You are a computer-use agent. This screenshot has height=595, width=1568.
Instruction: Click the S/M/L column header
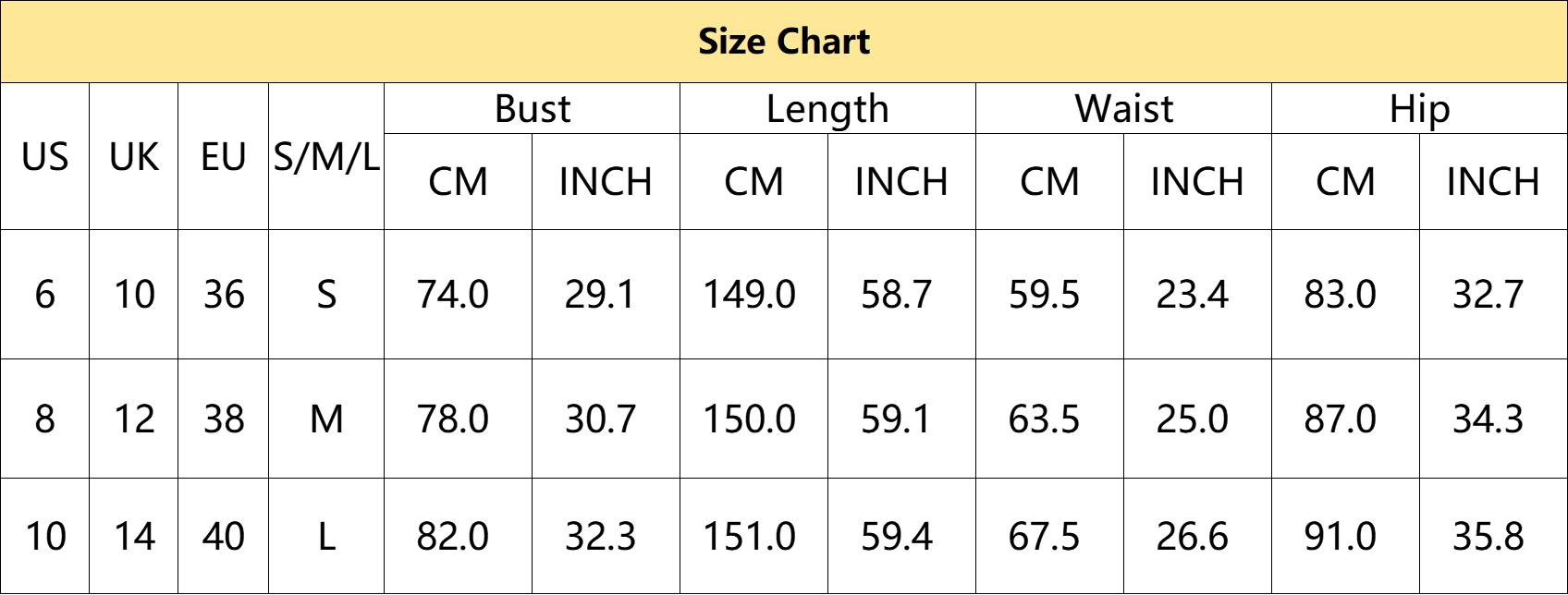point(326,157)
